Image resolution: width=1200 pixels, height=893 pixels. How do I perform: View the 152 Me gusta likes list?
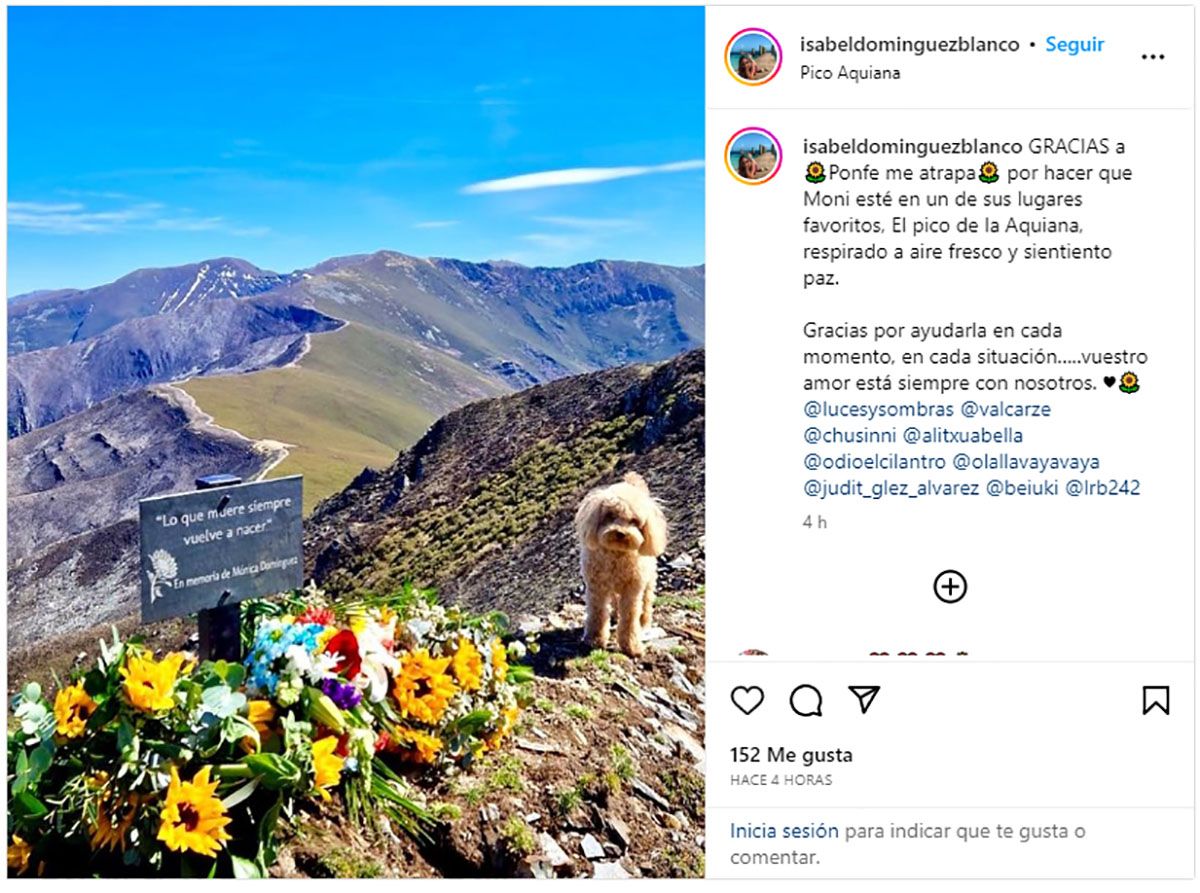tap(791, 755)
